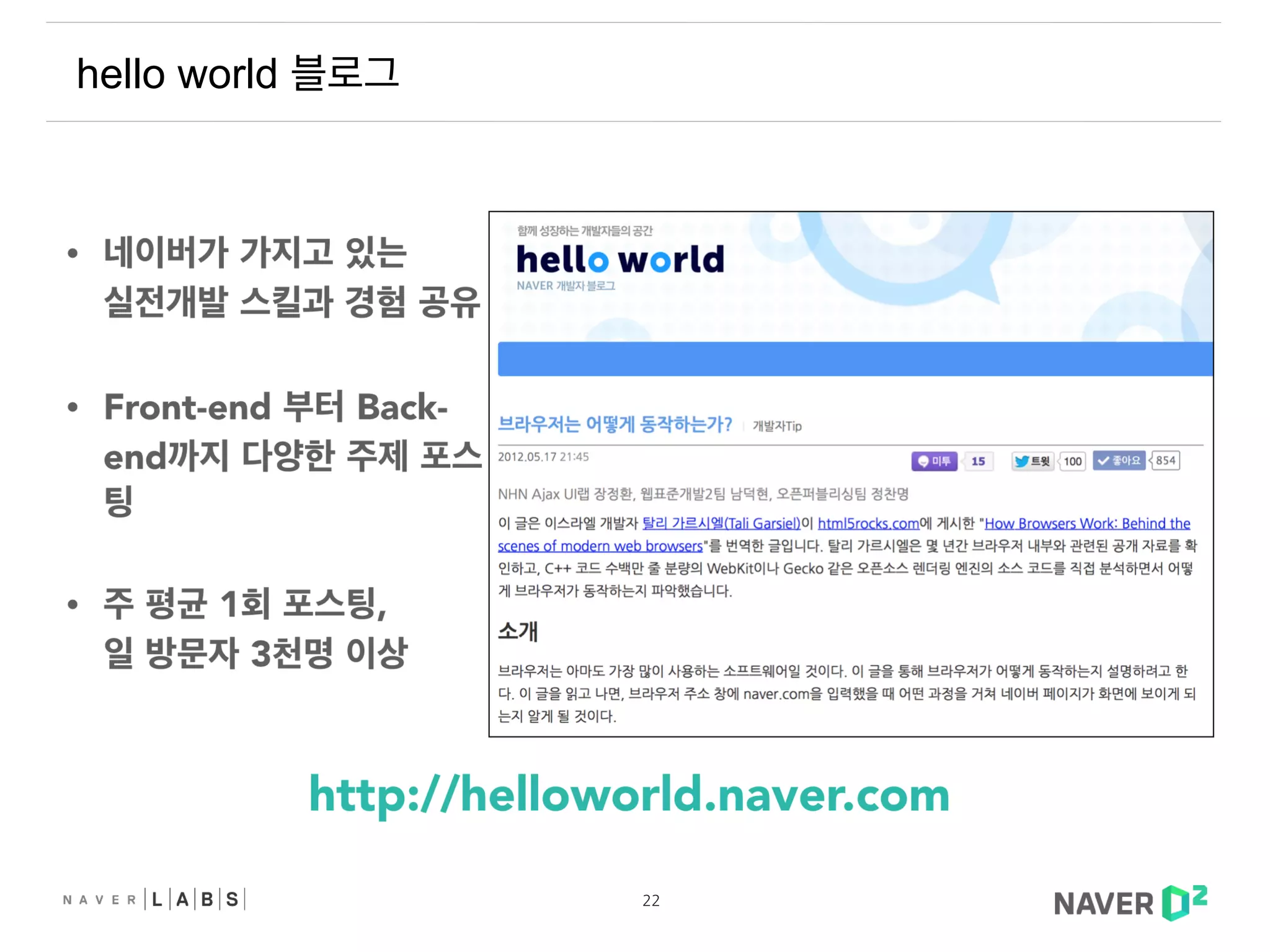Click the tweet count bubble showing 100
The height and width of the screenshot is (952, 1270).
(x=1072, y=461)
